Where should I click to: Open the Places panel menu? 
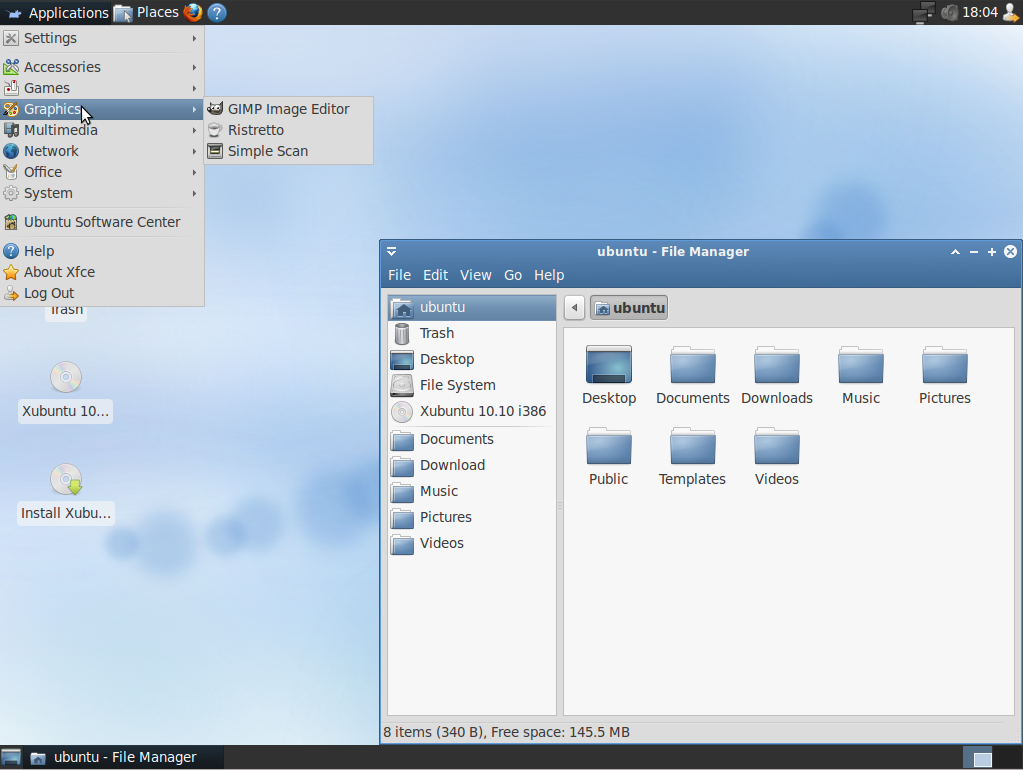click(x=147, y=12)
